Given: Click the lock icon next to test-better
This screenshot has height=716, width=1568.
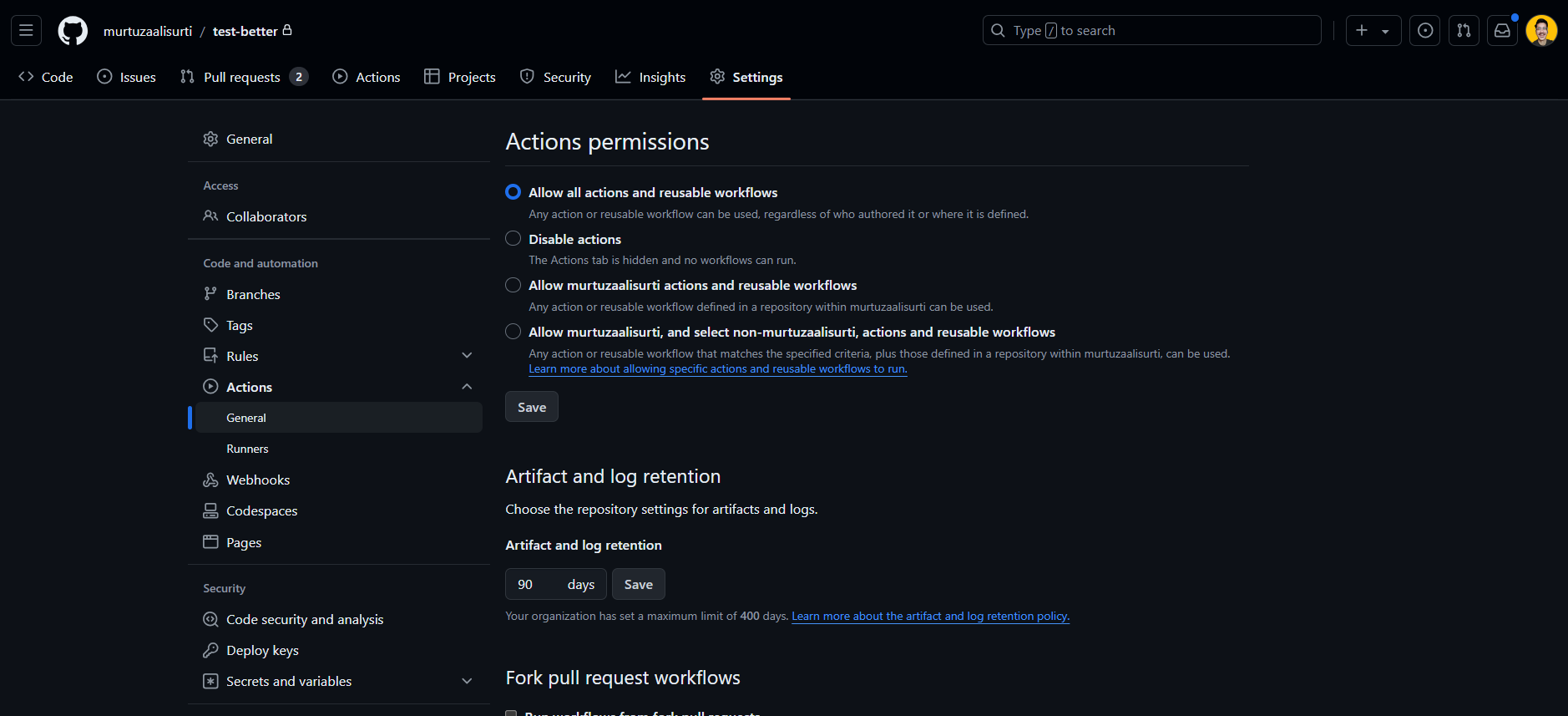Looking at the screenshot, I should coord(287,30).
